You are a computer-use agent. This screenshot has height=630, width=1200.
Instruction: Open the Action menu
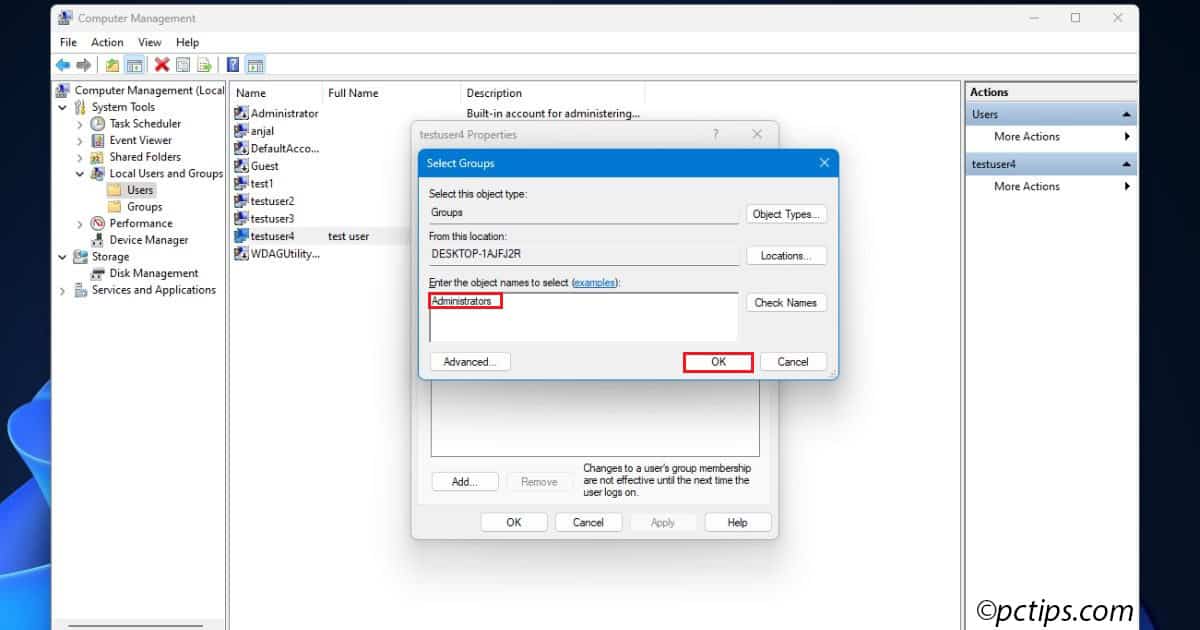coord(107,42)
